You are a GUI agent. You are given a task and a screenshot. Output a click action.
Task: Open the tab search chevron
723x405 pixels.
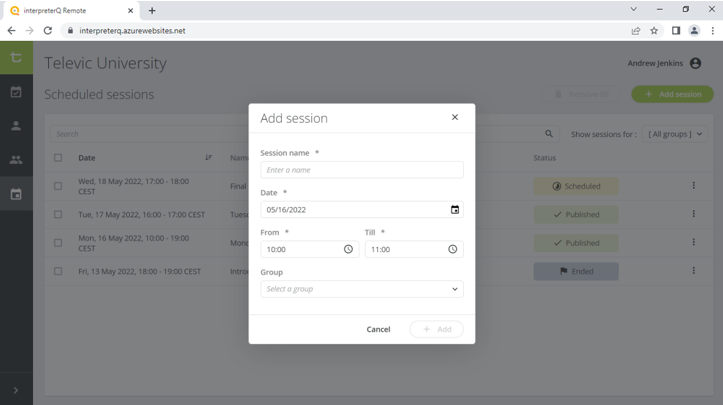tap(634, 9)
